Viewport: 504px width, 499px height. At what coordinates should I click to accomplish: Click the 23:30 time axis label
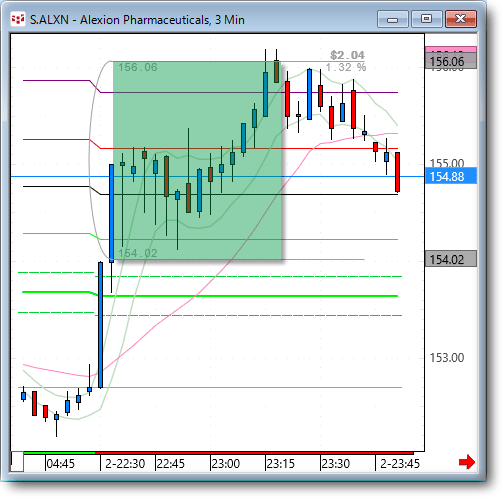[336, 464]
